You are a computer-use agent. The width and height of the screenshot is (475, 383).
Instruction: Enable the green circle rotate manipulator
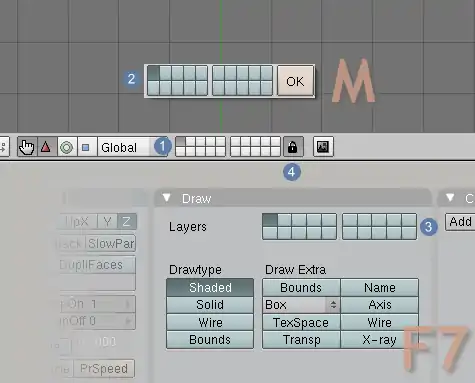coord(67,147)
